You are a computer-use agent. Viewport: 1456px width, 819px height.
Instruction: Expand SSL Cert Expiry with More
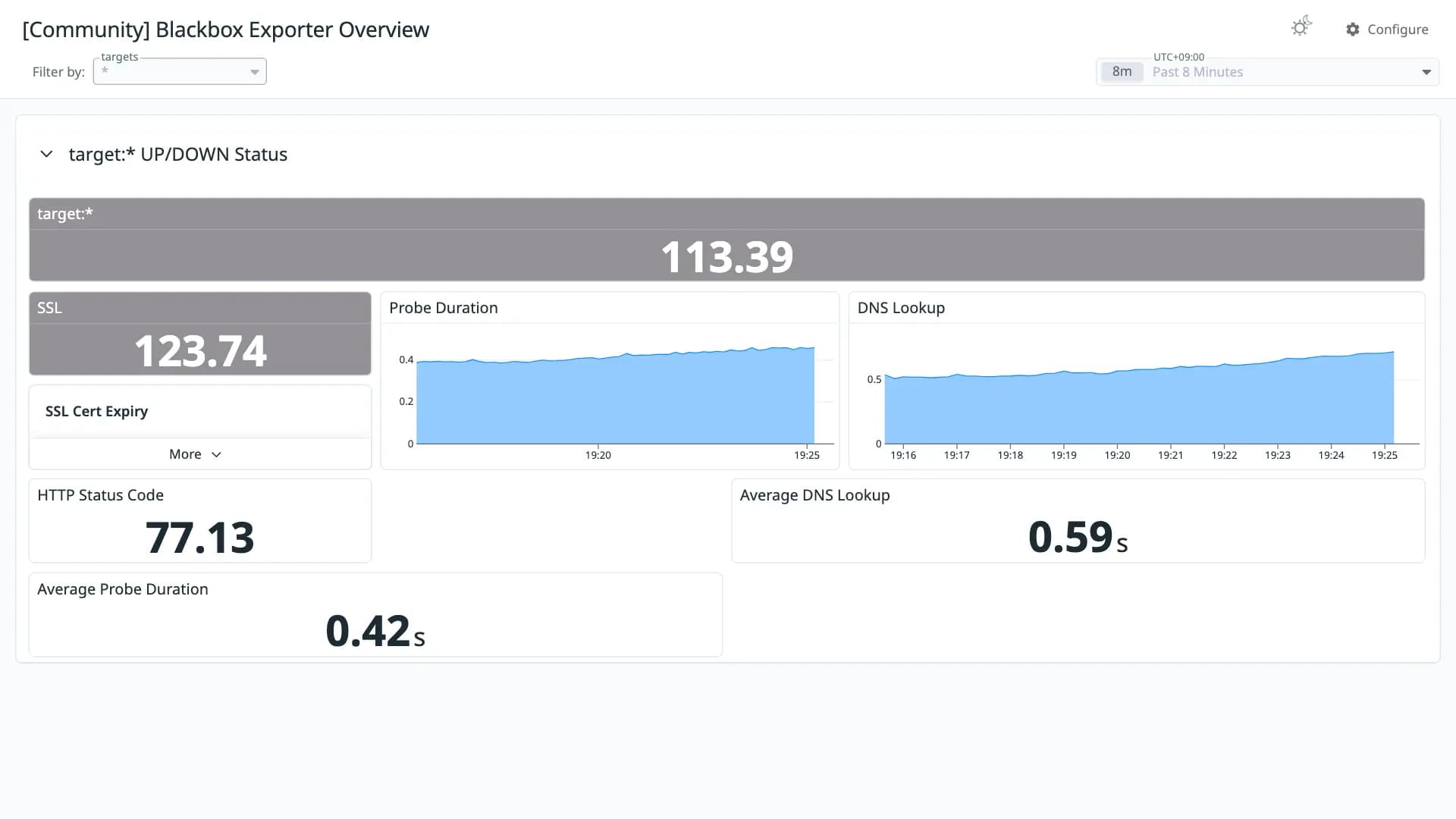coord(195,454)
